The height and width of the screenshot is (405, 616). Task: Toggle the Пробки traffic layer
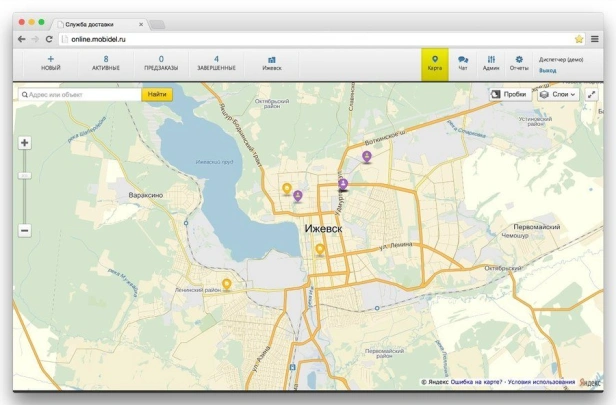pyautogui.click(x=509, y=94)
